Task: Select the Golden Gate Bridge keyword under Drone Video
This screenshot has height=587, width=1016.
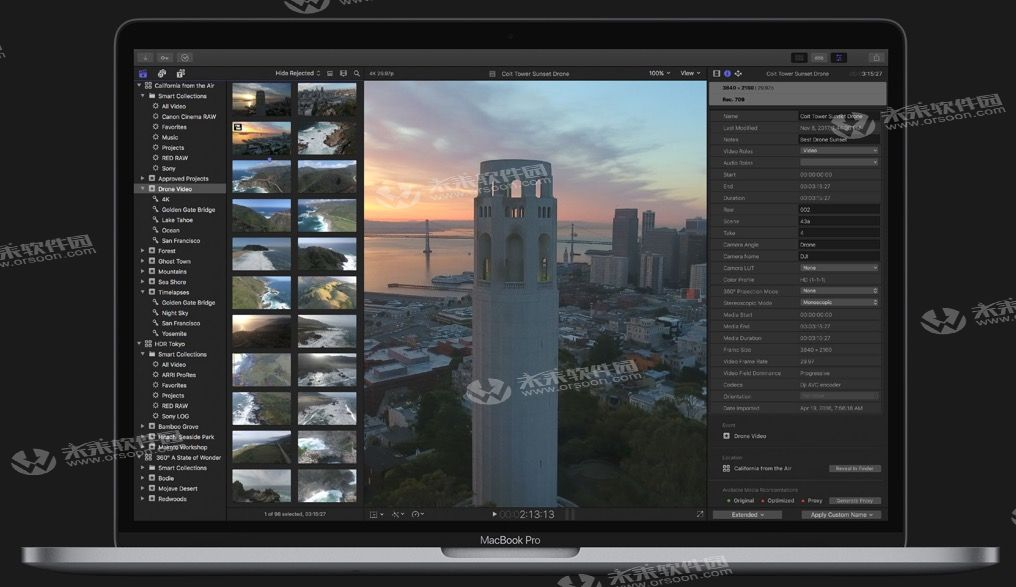Action: point(188,210)
